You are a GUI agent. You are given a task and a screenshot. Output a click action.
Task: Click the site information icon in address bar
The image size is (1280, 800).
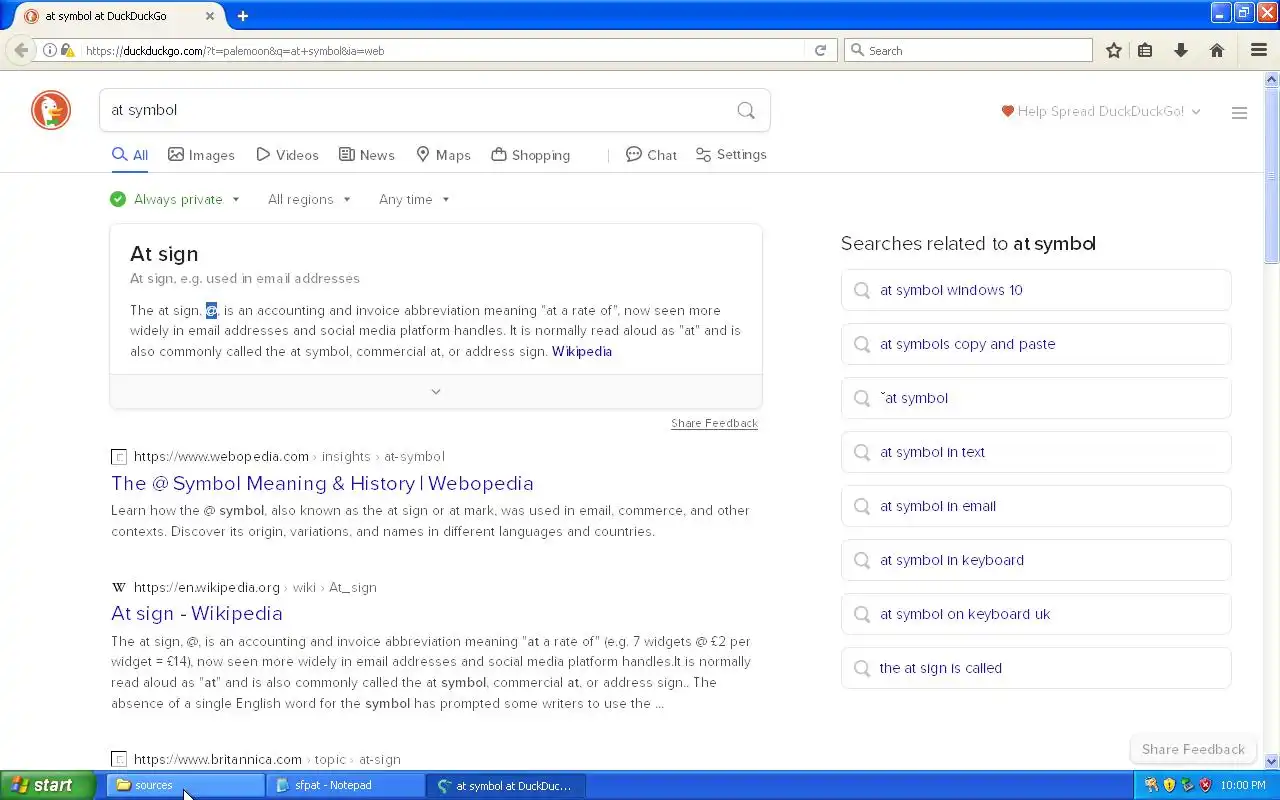(x=49, y=50)
